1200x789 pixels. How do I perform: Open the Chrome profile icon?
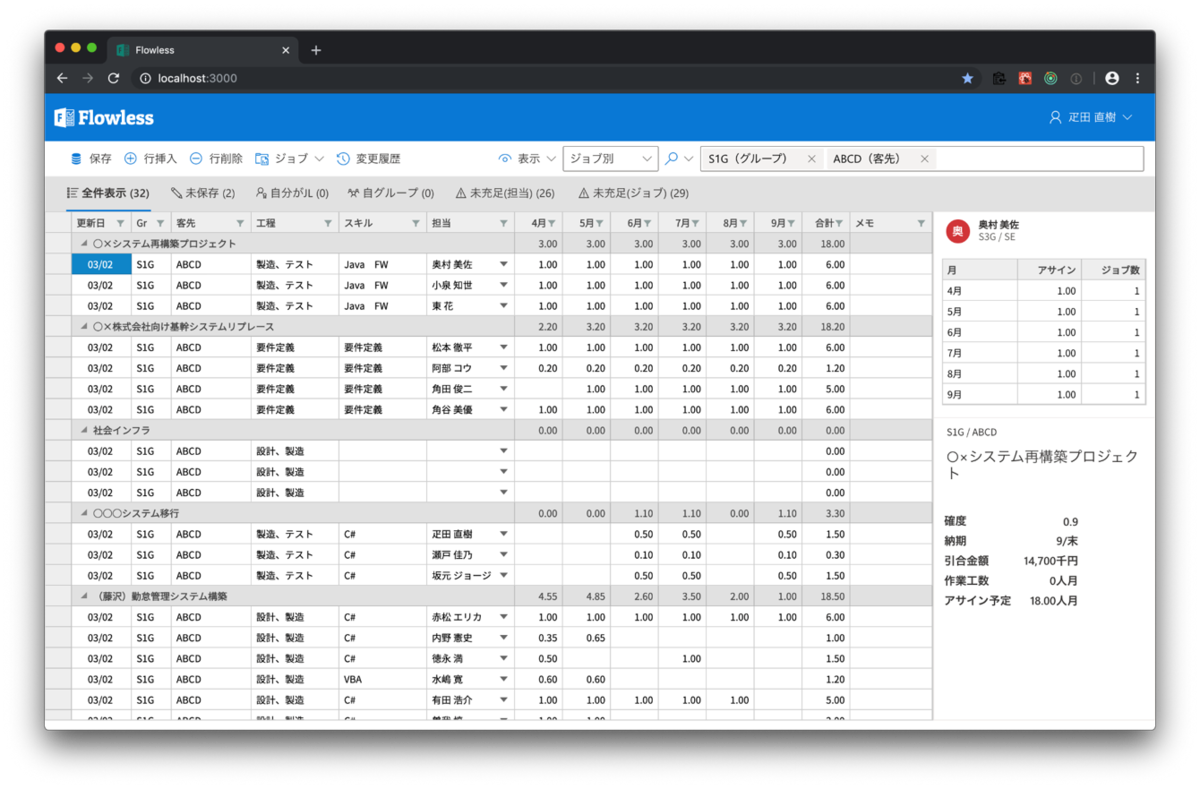[x=1112, y=78]
